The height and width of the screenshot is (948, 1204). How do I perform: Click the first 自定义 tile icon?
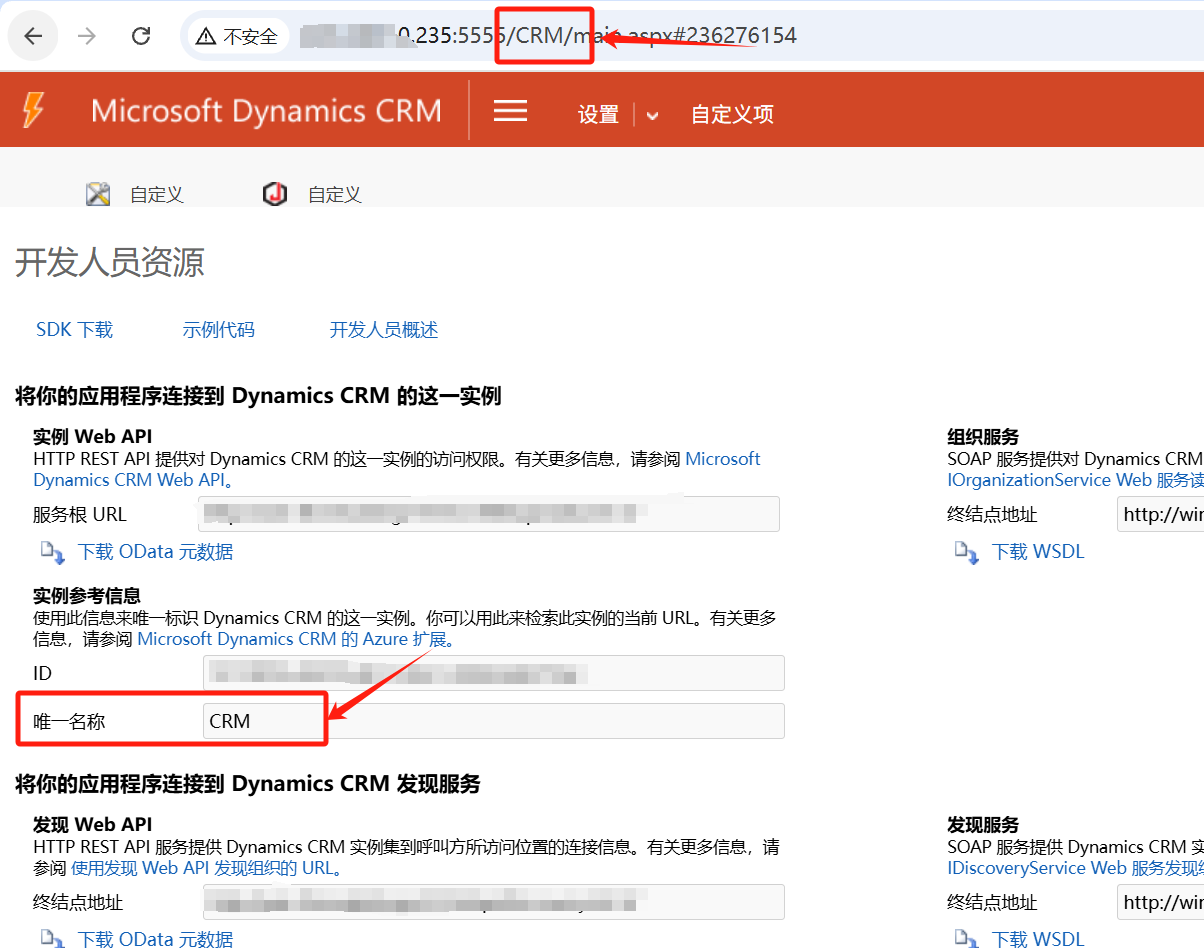tap(98, 194)
